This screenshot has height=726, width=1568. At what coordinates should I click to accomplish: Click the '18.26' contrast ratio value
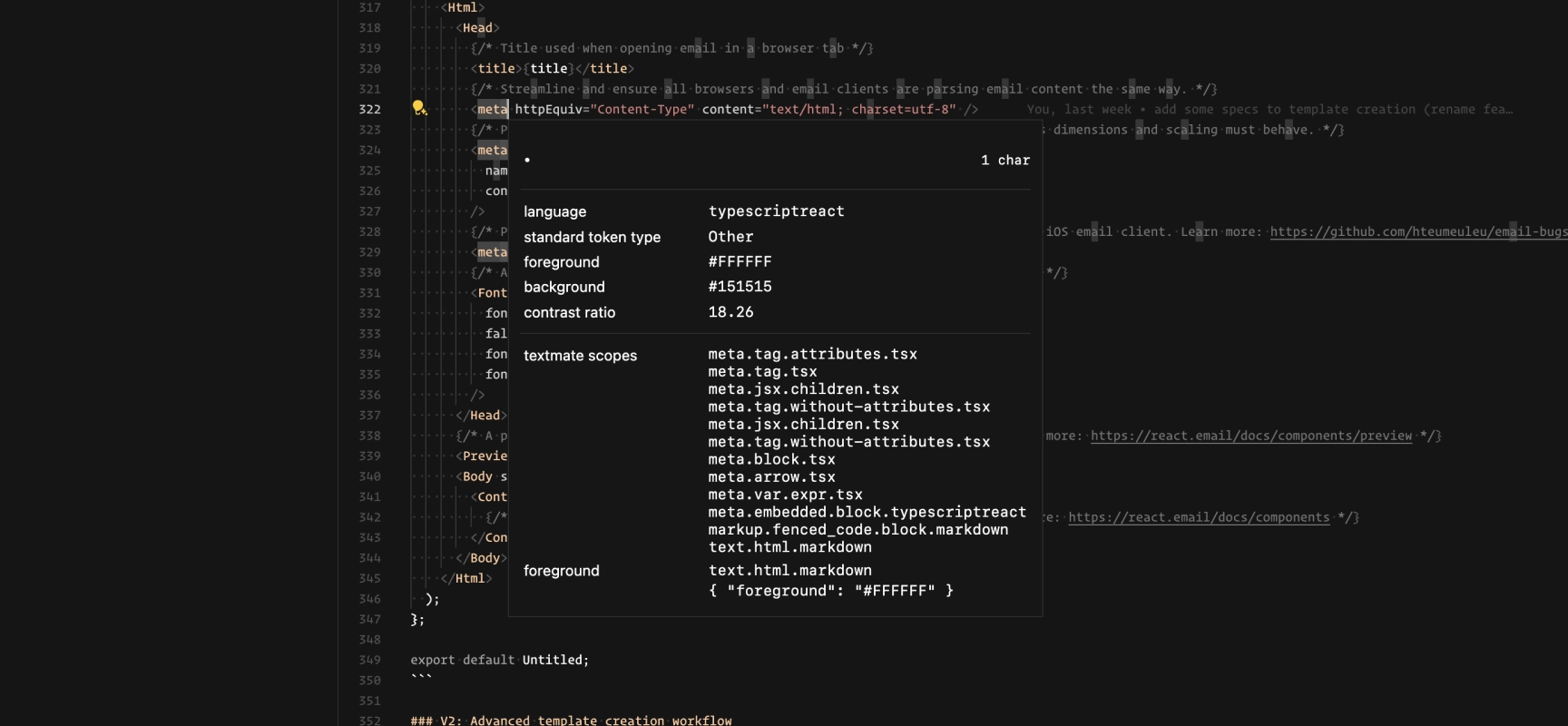[x=730, y=312]
